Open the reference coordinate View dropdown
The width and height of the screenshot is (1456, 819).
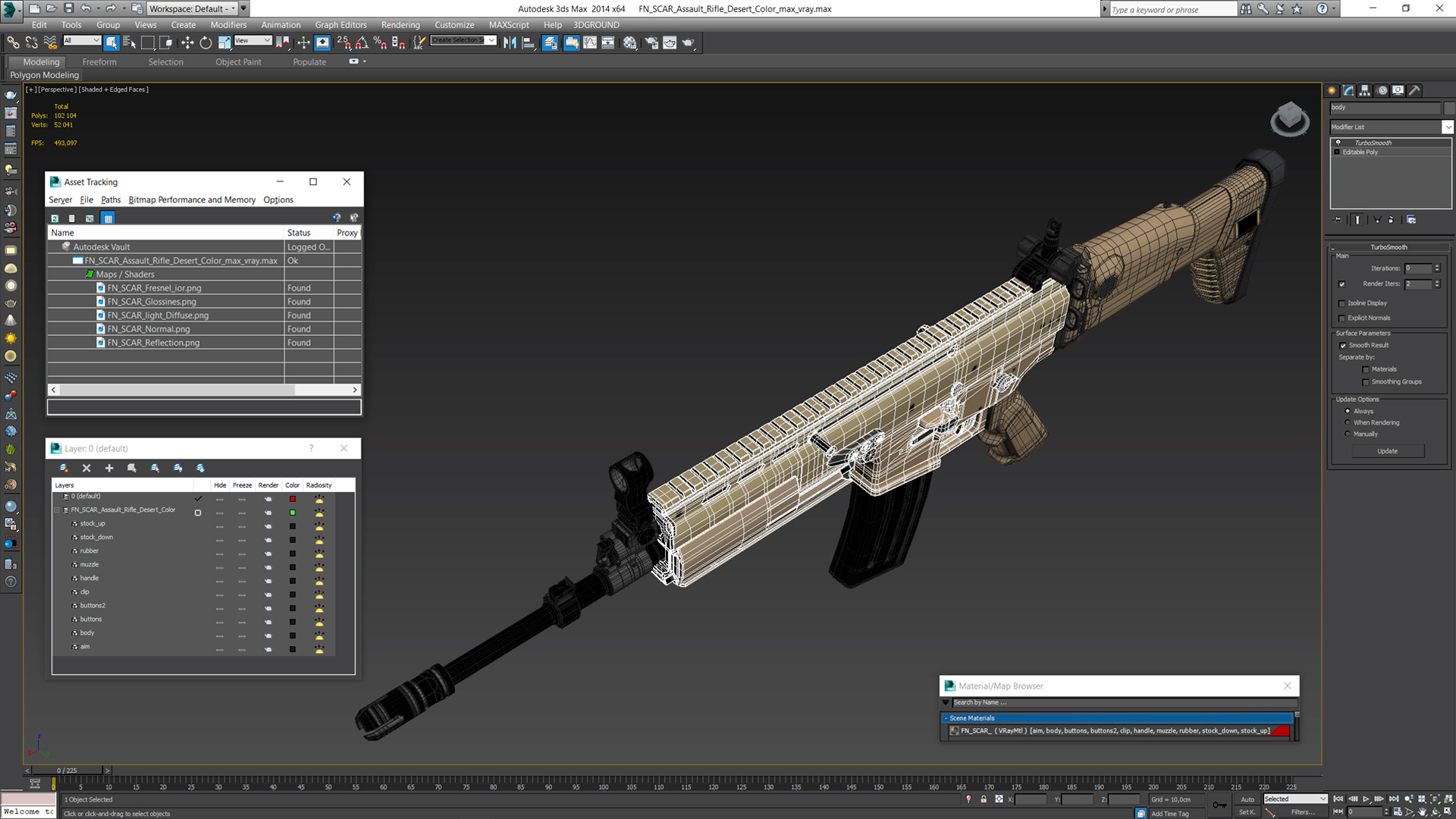pos(253,41)
